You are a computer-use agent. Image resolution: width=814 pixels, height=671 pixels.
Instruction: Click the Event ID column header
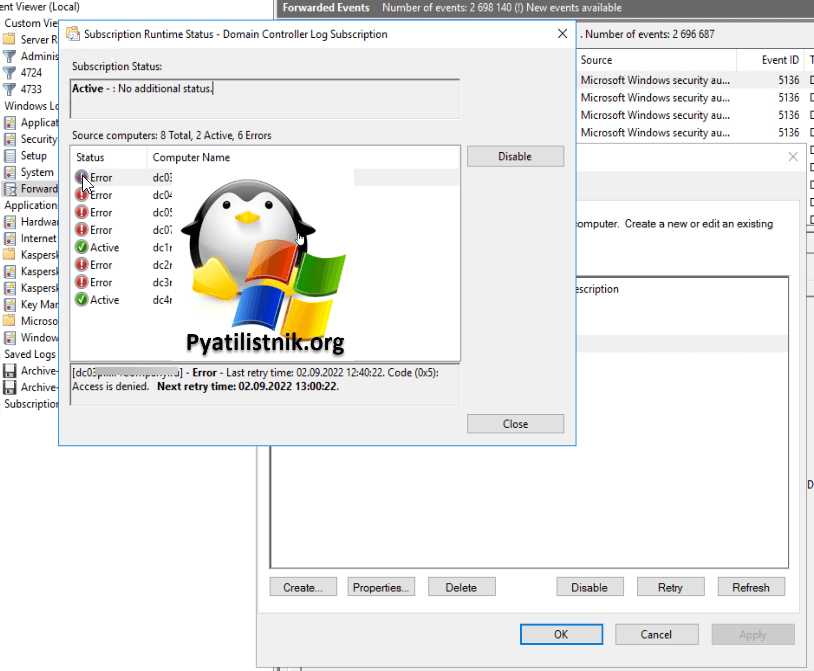point(780,60)
